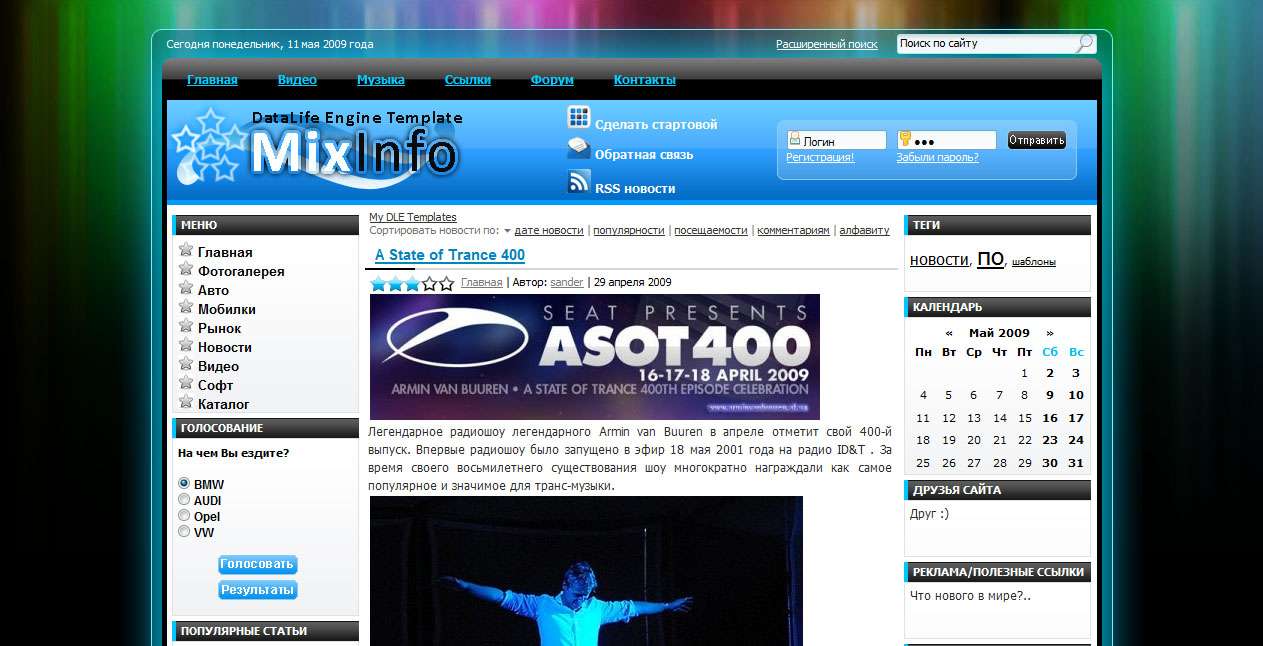Open 'Видео' in top navigation
The width and height of the screenshot is (1263, 646).
297,80
